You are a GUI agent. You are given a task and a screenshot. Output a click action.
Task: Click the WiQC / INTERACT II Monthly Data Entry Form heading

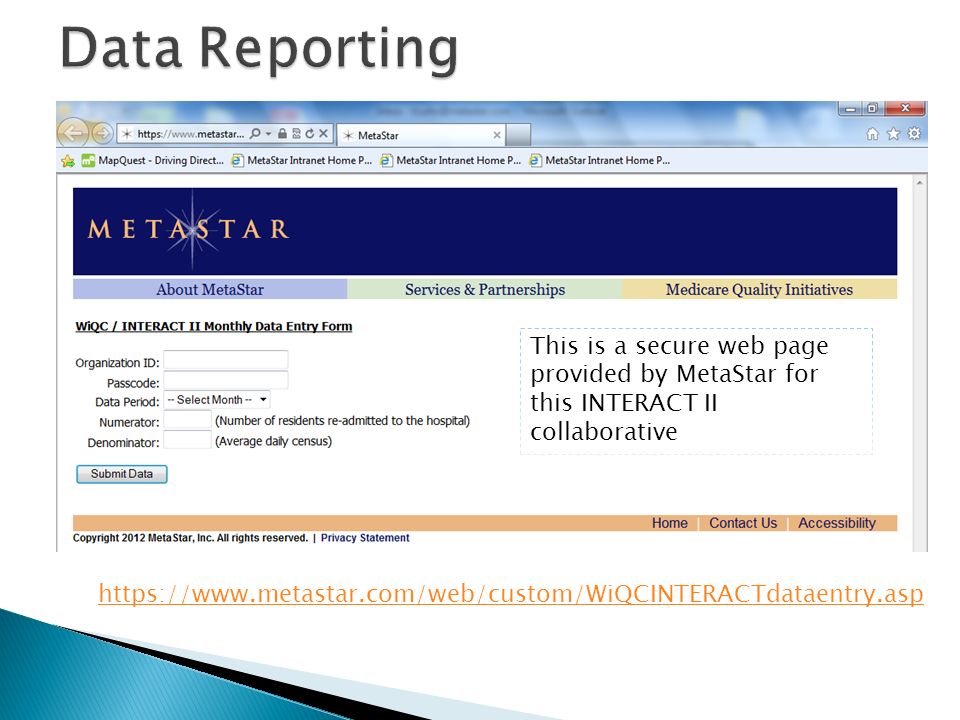tap(214, 326)
